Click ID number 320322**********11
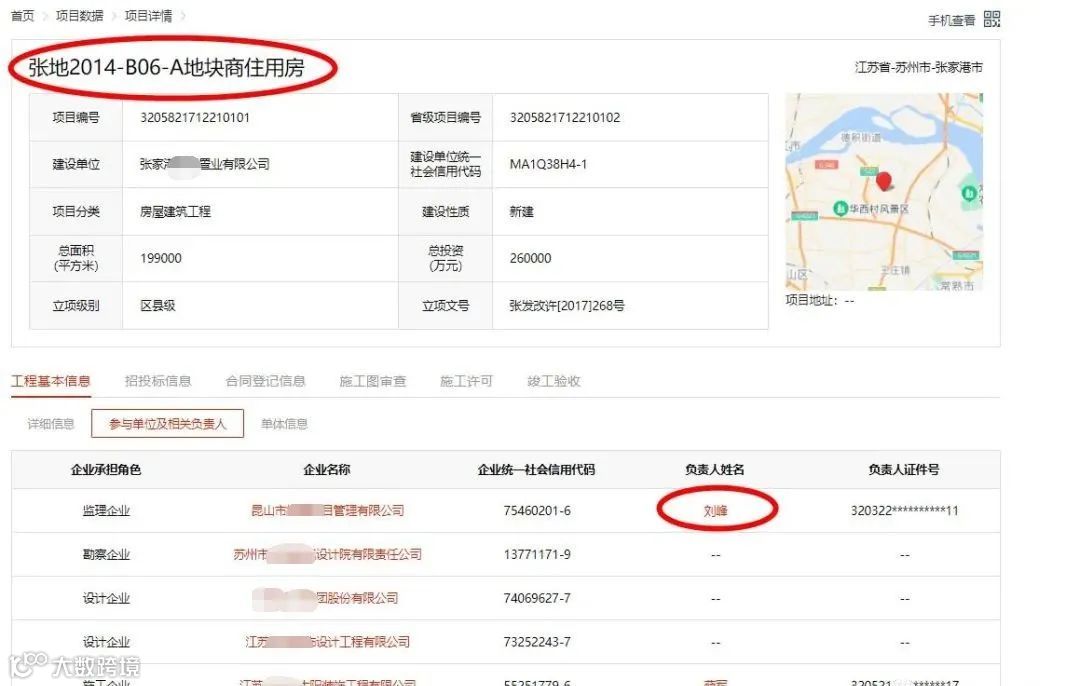The width and height of the screenshot is (1080, 686). pyautogui.click(x=904, y=510)
